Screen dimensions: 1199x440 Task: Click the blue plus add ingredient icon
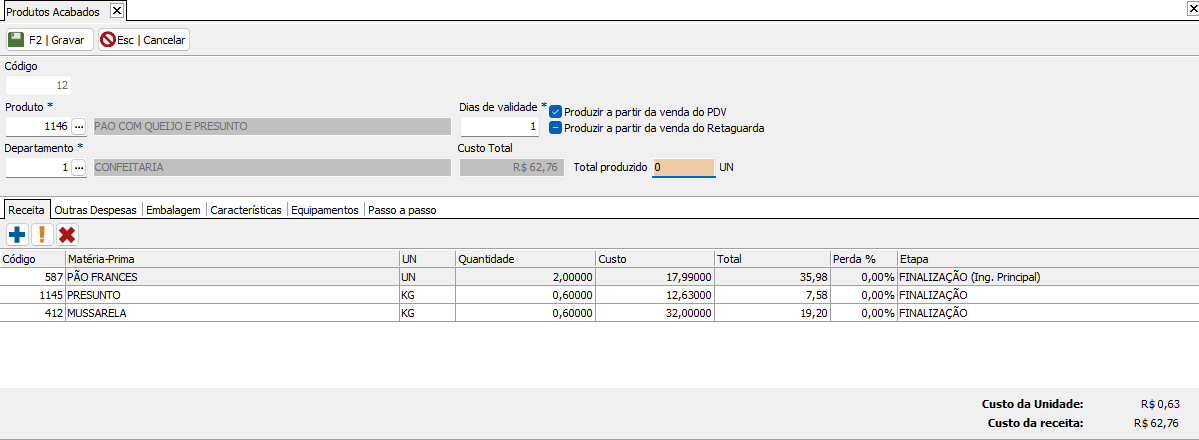tap(17, 235)
